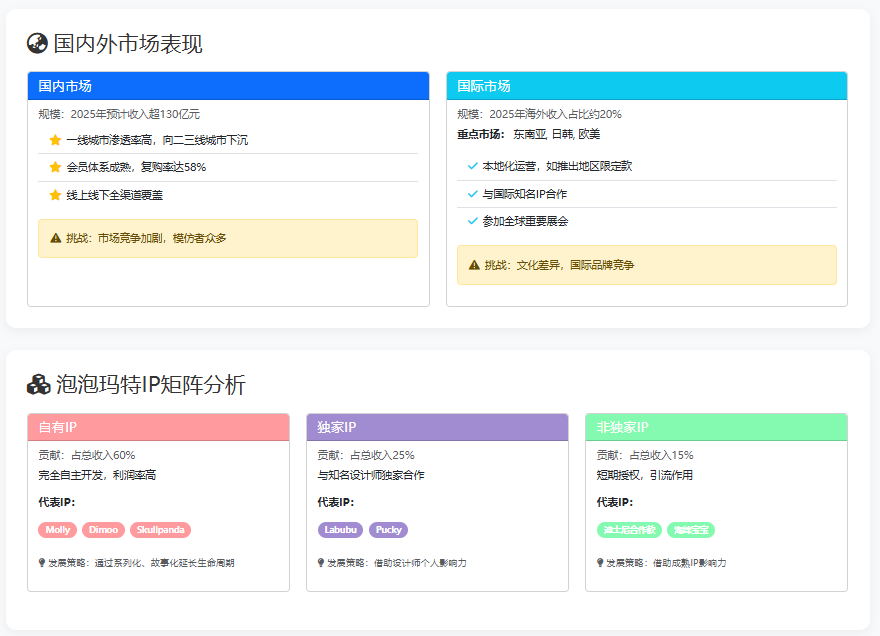Click the cubes icon beside 泡泡玛特IP矩阵分析
Viewport: 880px width, 636px height.
coord(39,385)
